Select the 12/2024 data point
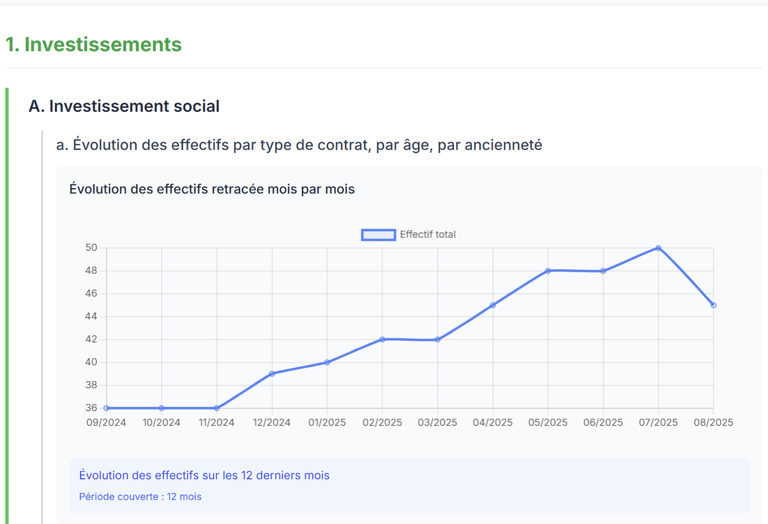Image resolution: width=768 pixels, height=524 pixels. [x=272, y=374]
